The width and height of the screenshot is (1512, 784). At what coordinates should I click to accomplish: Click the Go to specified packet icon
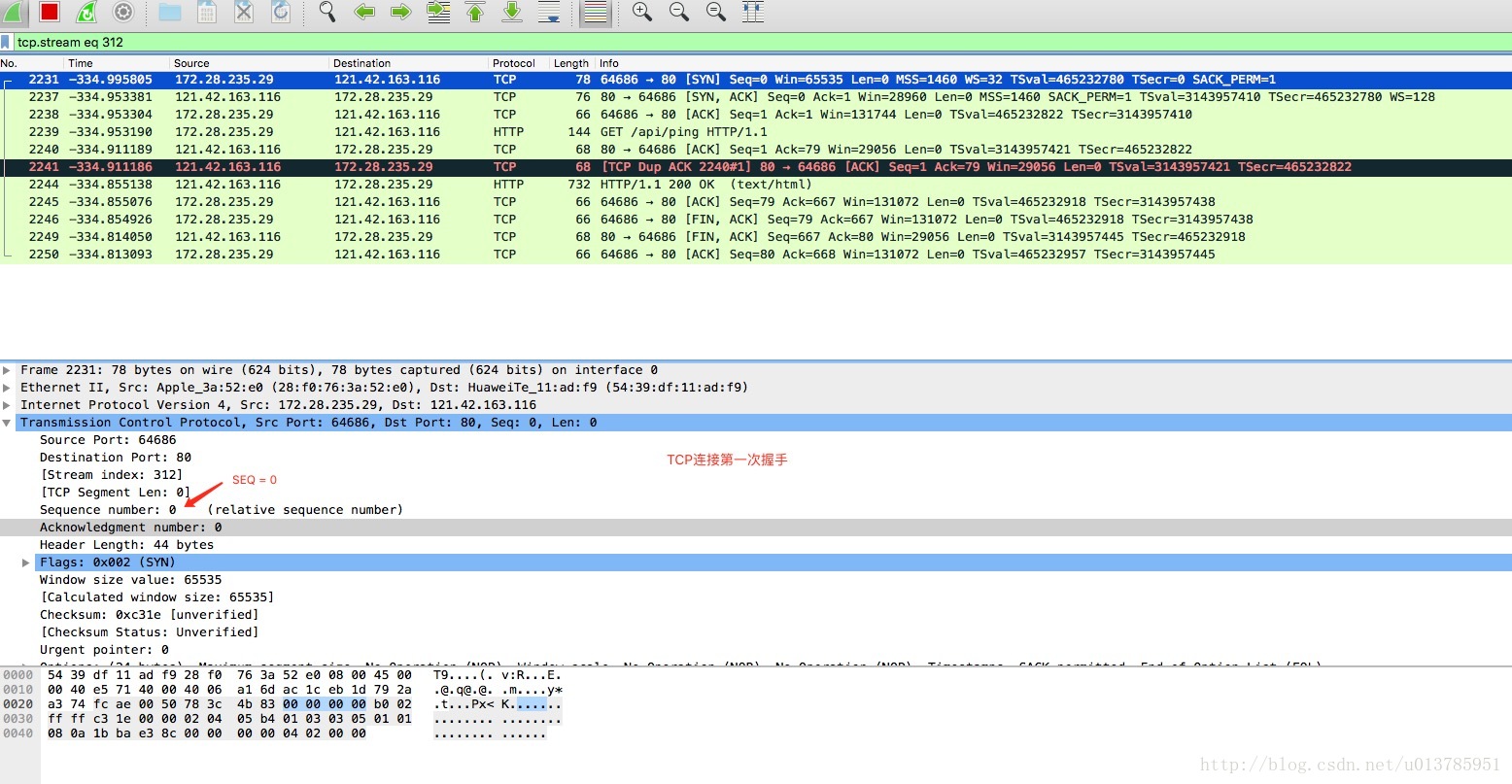[x=438, y=12]
